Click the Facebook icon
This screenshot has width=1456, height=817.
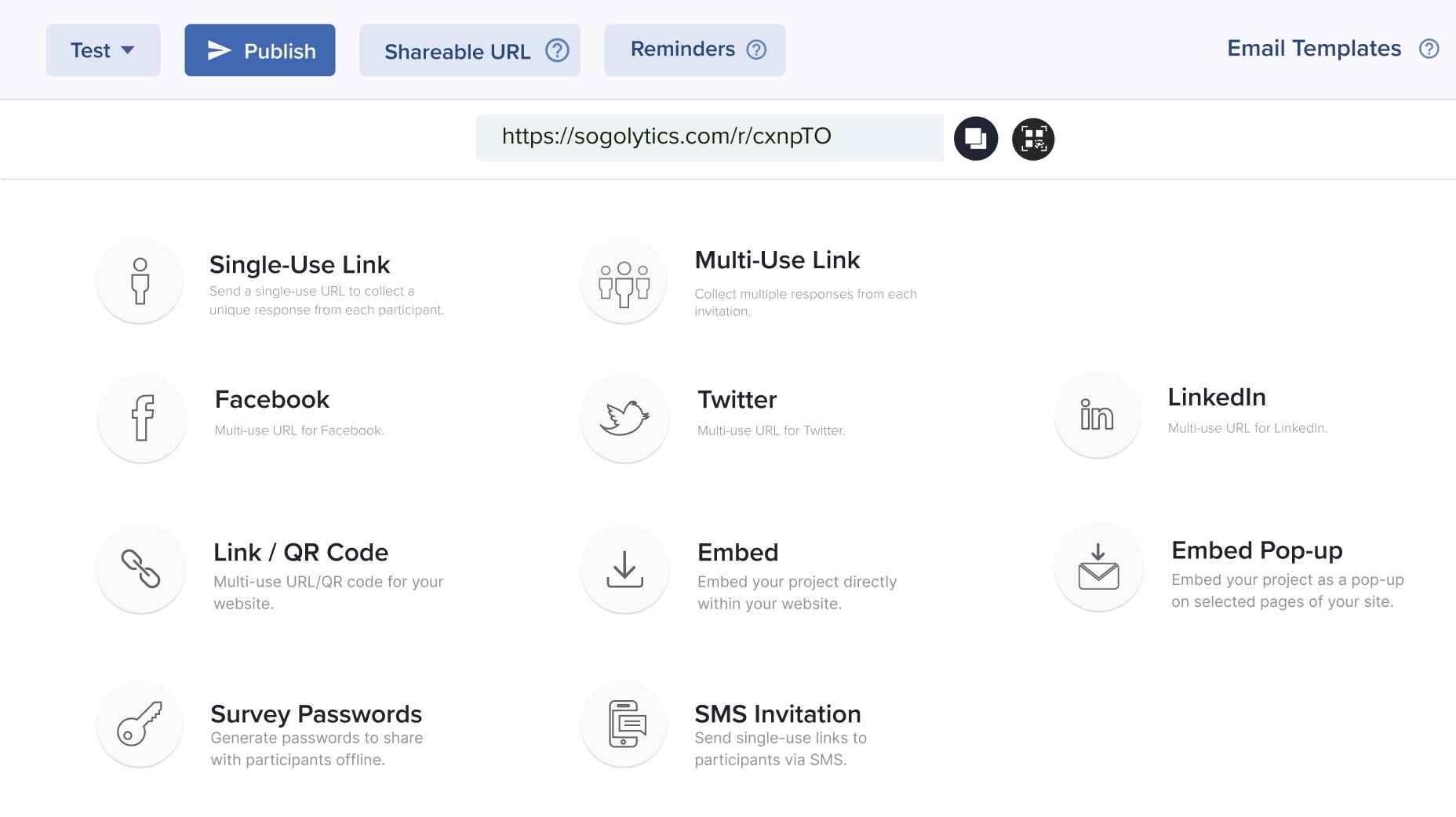click(142, 418)
